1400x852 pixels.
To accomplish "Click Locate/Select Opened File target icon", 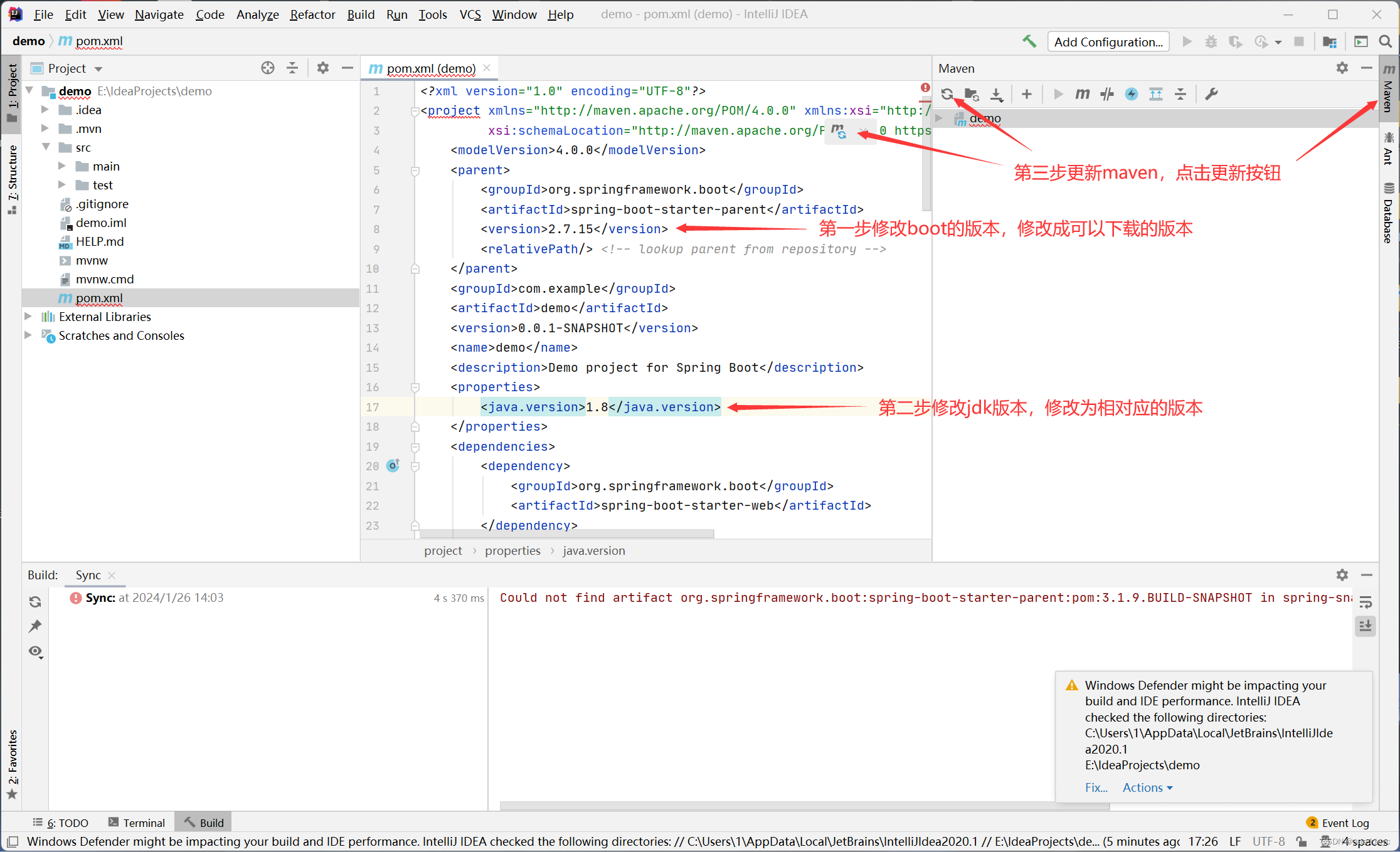I will (x=268, y=68).
